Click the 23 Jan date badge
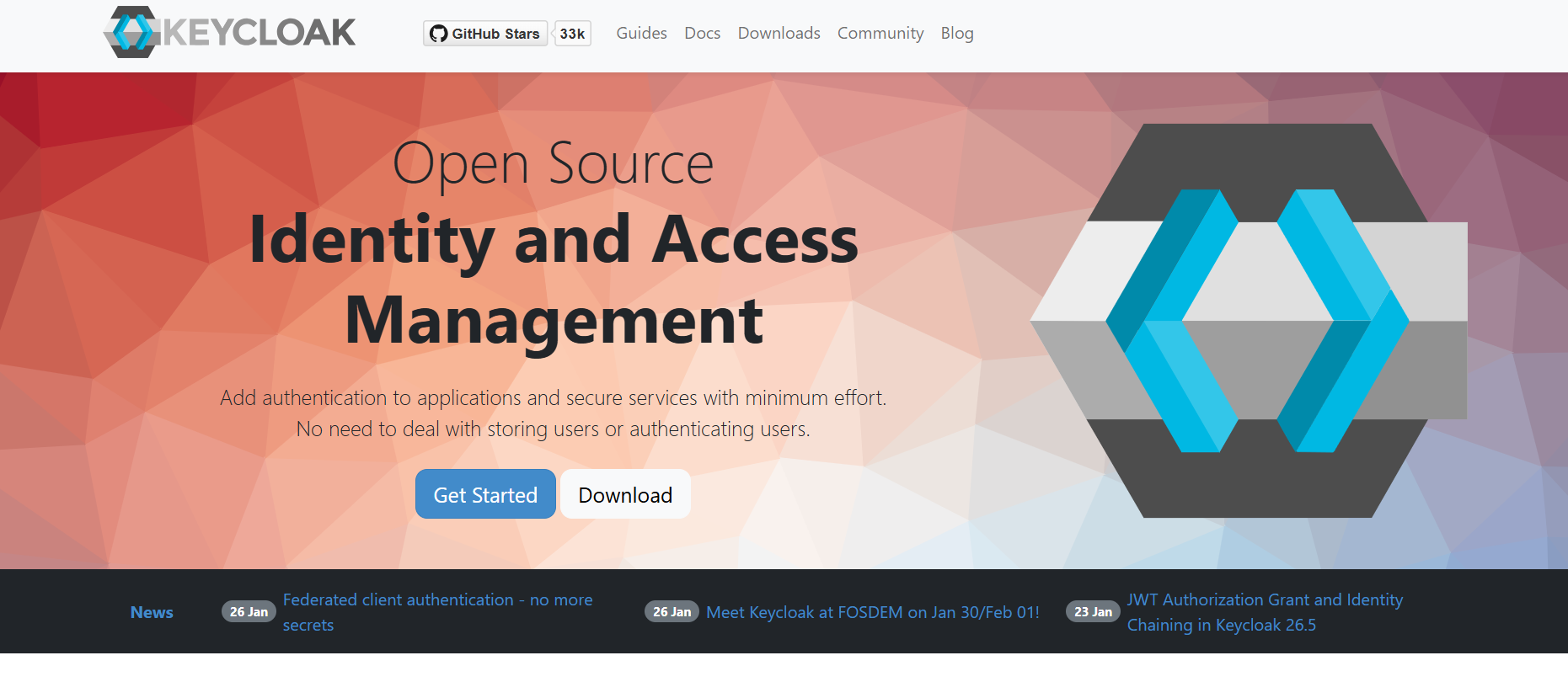The image size is (1568, 682). 1093,612
